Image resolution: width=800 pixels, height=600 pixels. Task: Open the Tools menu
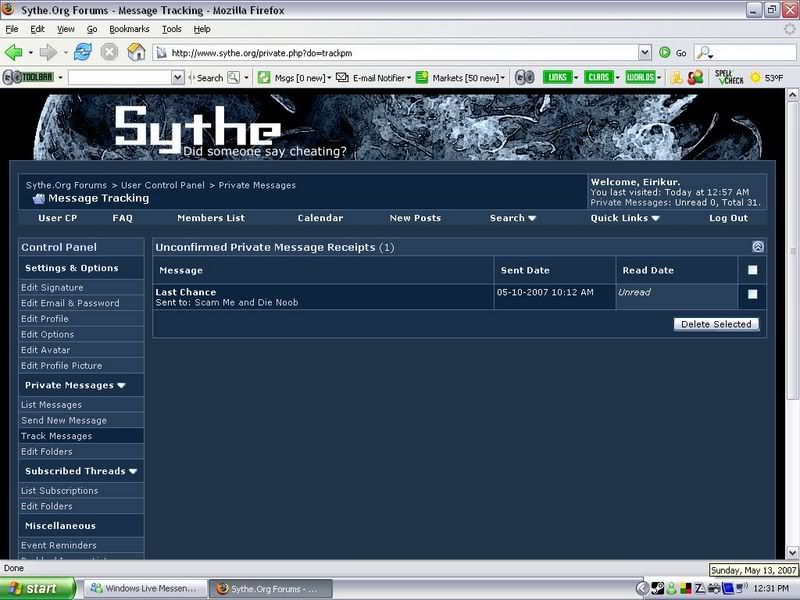(171, 29)
